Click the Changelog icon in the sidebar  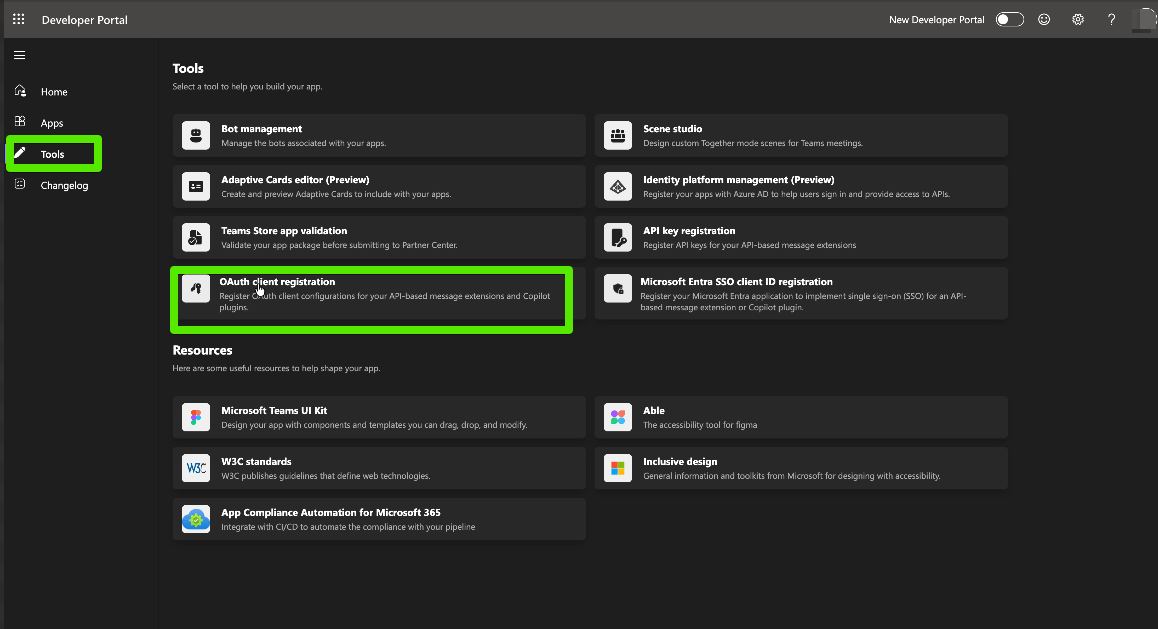point(20,184)
